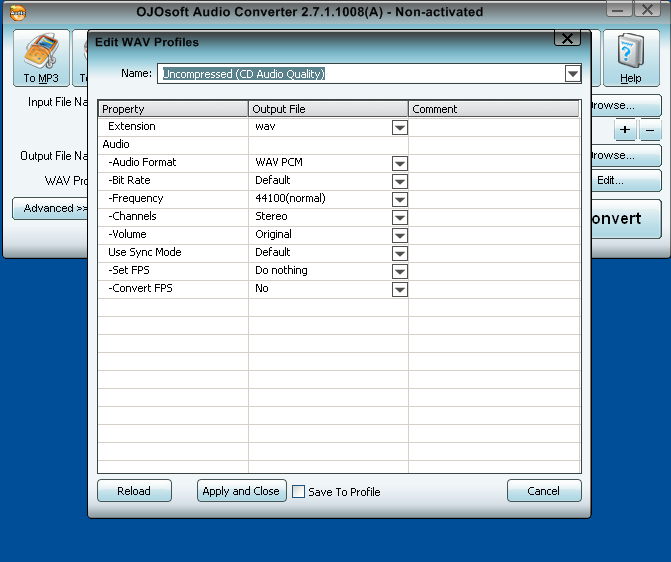Viewport: 671px width, 562px height.
Task: Minimize the OJOsoft Audio Converter window
Action: coord(618,9)
